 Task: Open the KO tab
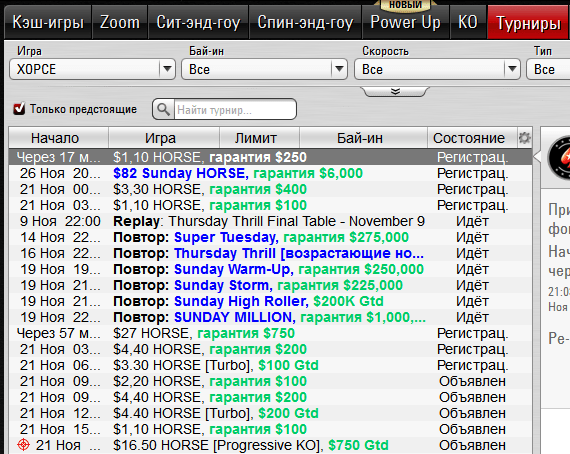pos(468,22)
